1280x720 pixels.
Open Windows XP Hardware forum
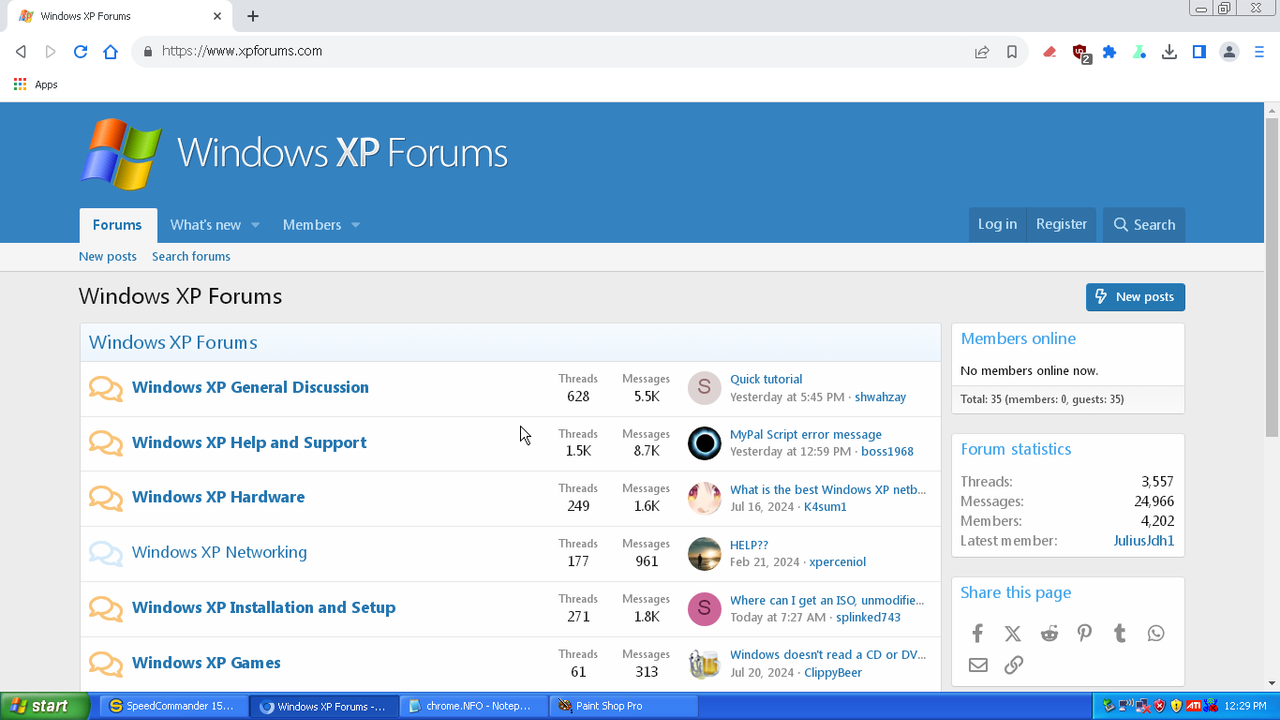click(x=218, y=497)
